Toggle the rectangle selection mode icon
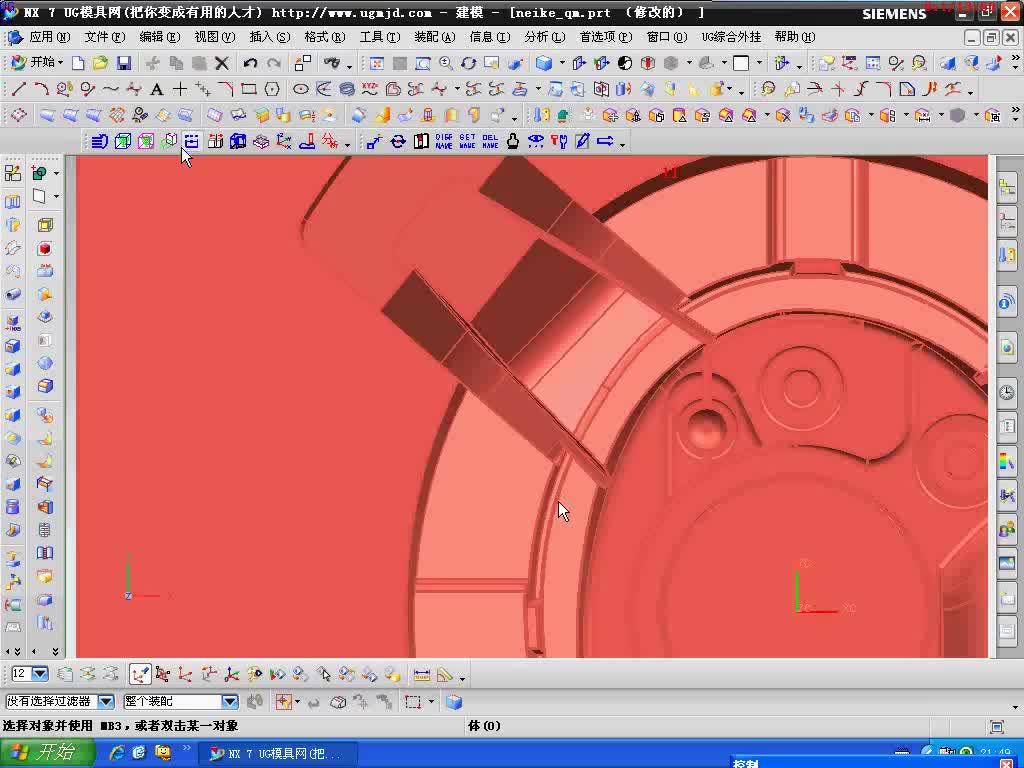This screenshot has width=1024, height=768. pos(412,702)
